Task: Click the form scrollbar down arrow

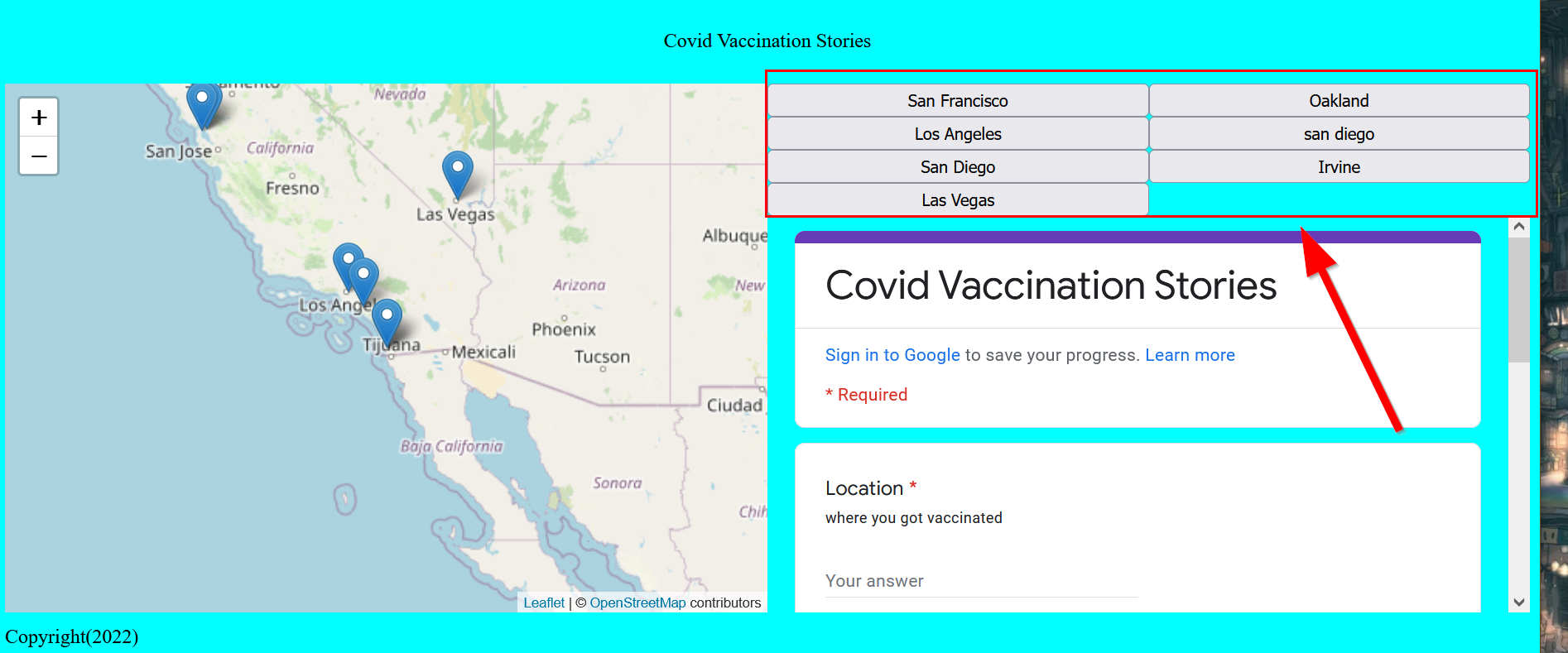Action: [x=1518, y=603]
